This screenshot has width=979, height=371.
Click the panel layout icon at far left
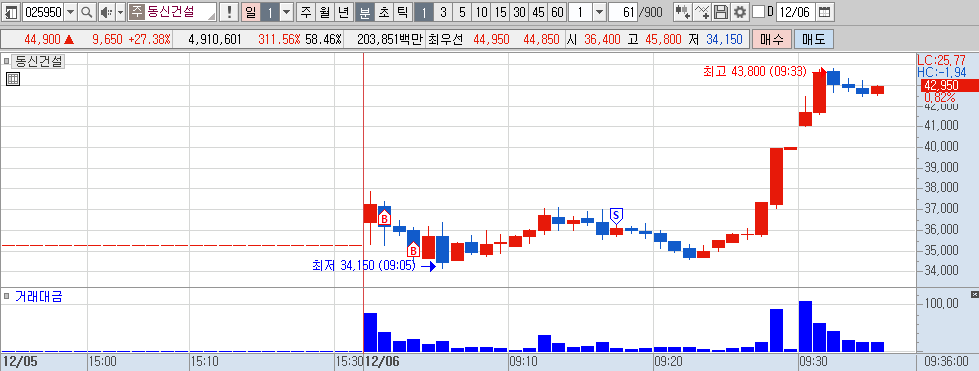(x=12, y=12)
